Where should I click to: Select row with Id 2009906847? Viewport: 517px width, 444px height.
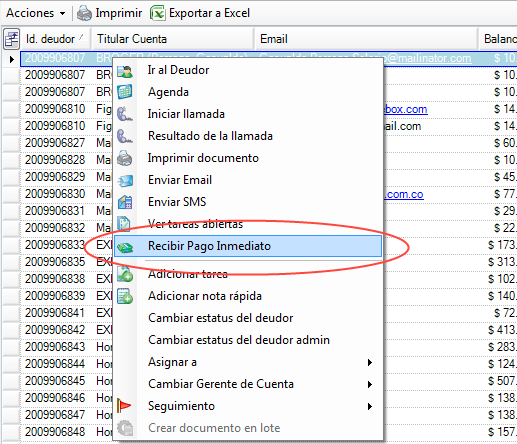pos(55,415)
